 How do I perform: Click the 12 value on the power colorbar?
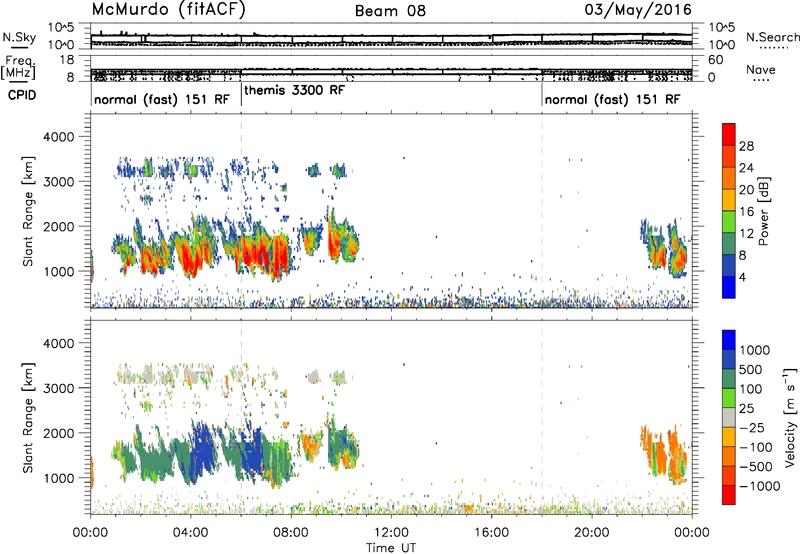[x=746, y=234]
